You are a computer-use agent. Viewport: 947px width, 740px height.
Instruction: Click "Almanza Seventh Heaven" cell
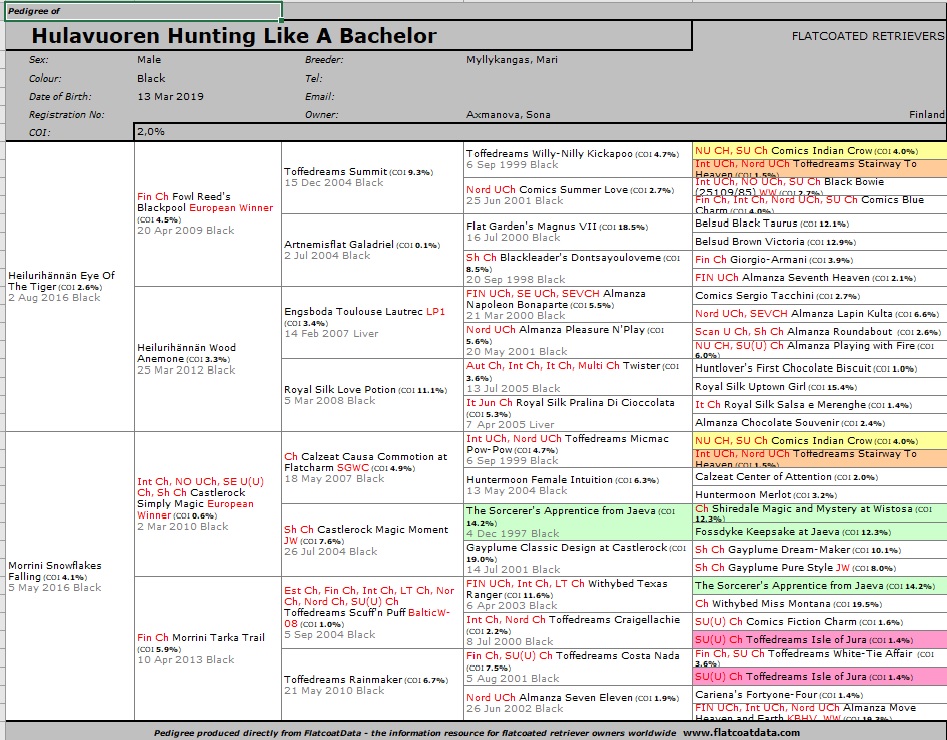click(820, 277)
